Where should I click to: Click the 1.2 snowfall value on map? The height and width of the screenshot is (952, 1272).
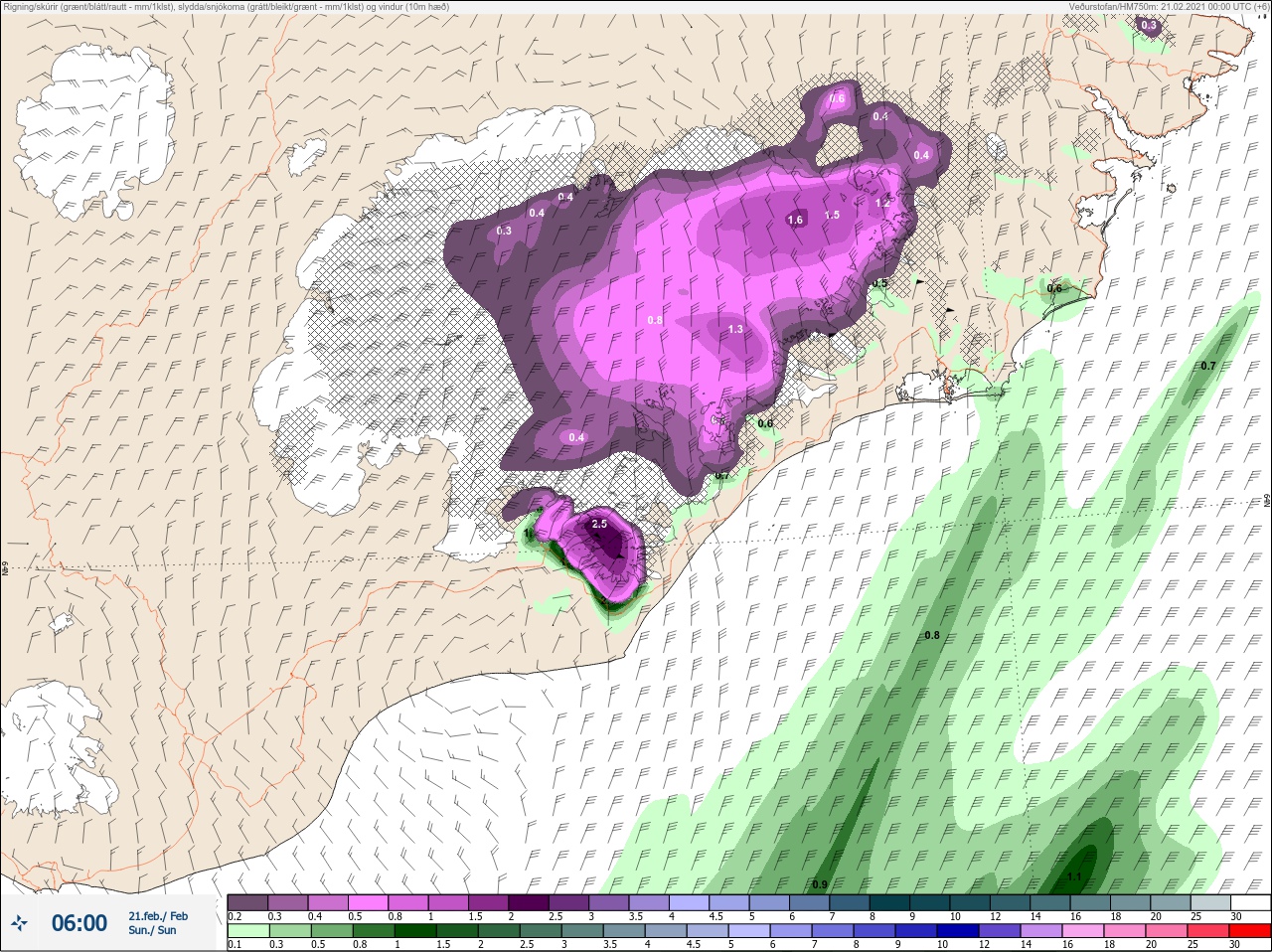point(882,204)
